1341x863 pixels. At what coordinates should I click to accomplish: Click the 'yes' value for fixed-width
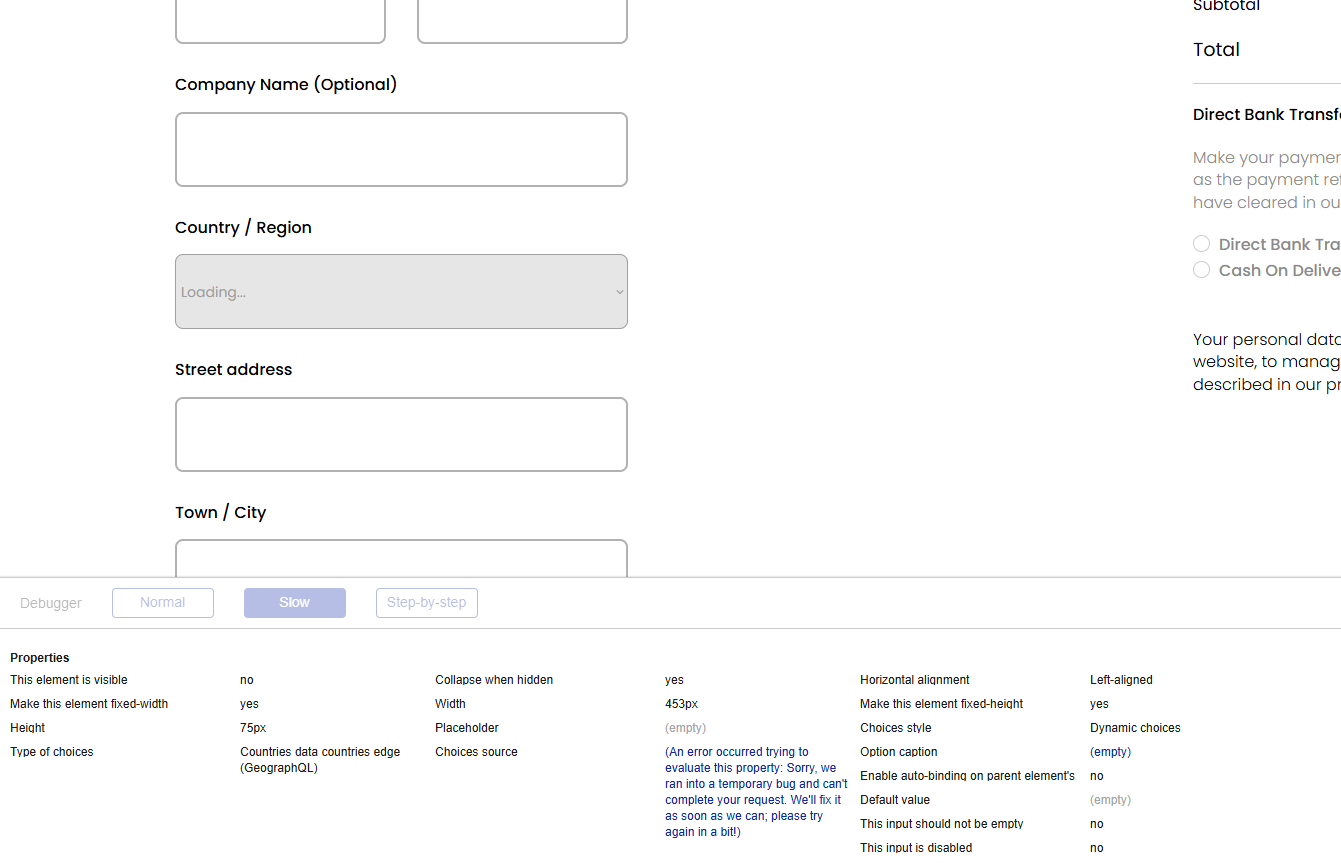[250, 704]
